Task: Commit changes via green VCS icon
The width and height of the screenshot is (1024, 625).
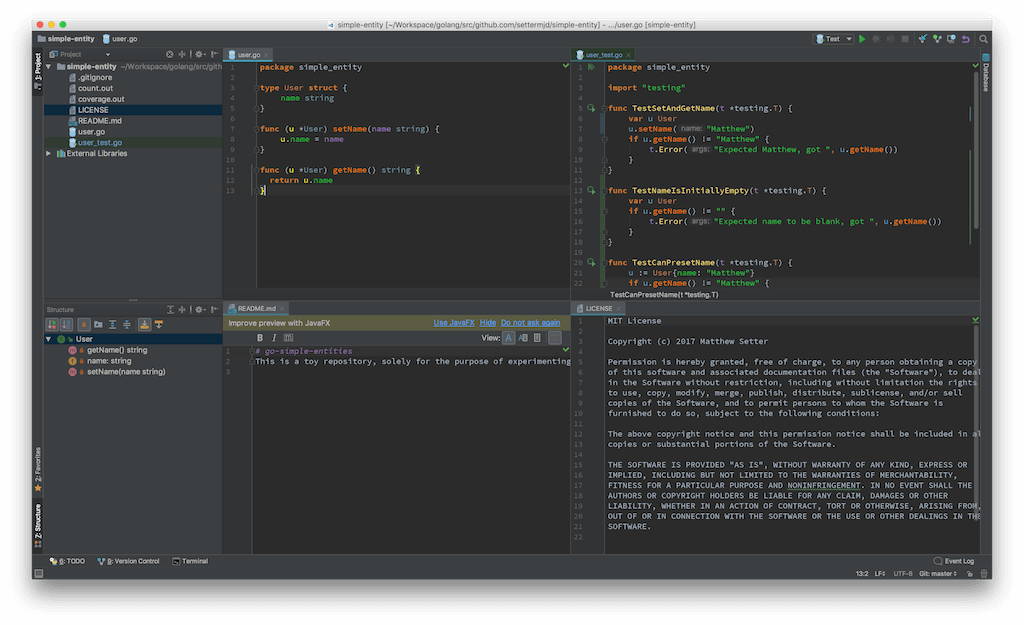Action: tap(938, 38)
